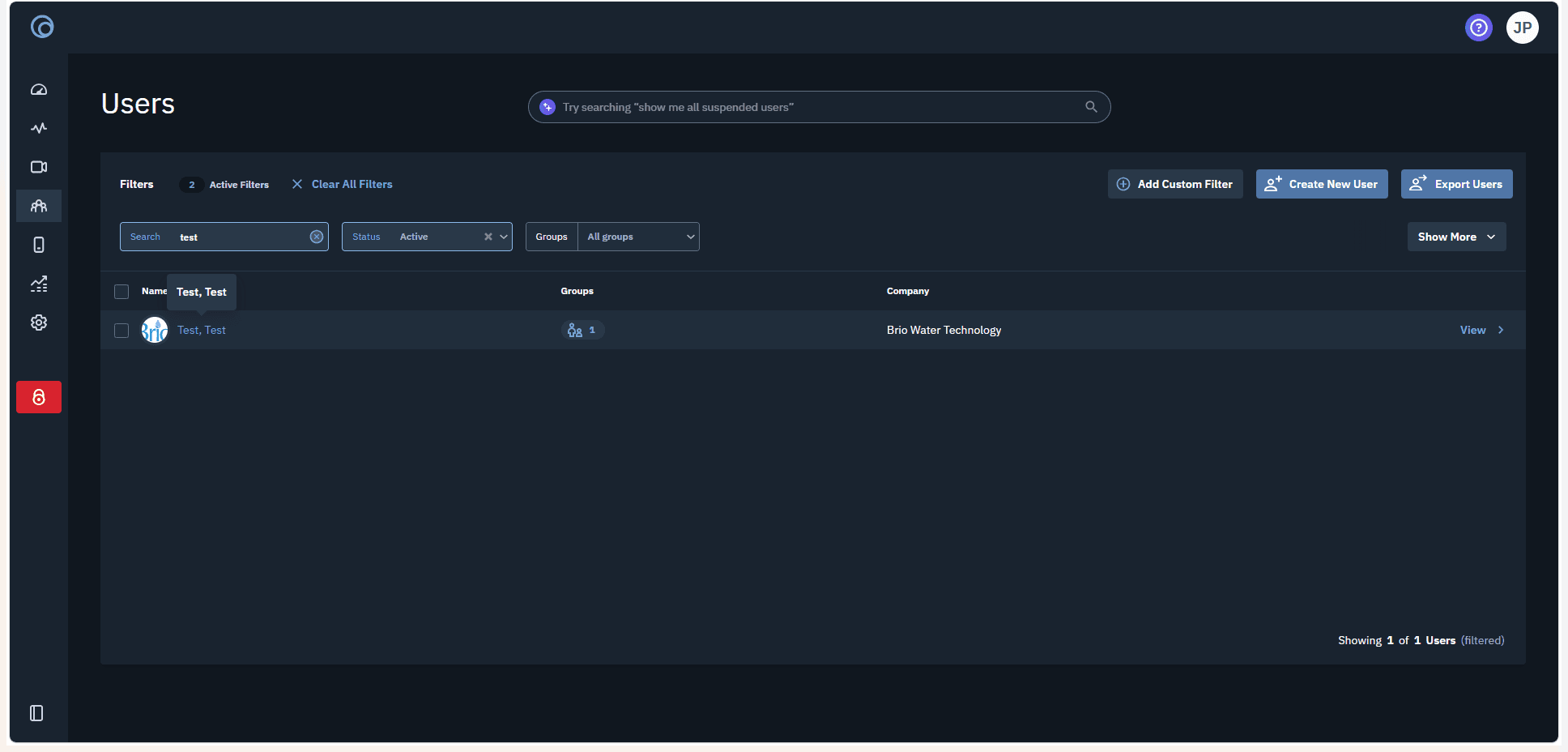Open the settings gear icon in sidebar
The image size is (1568, 752).
[39, 323]
